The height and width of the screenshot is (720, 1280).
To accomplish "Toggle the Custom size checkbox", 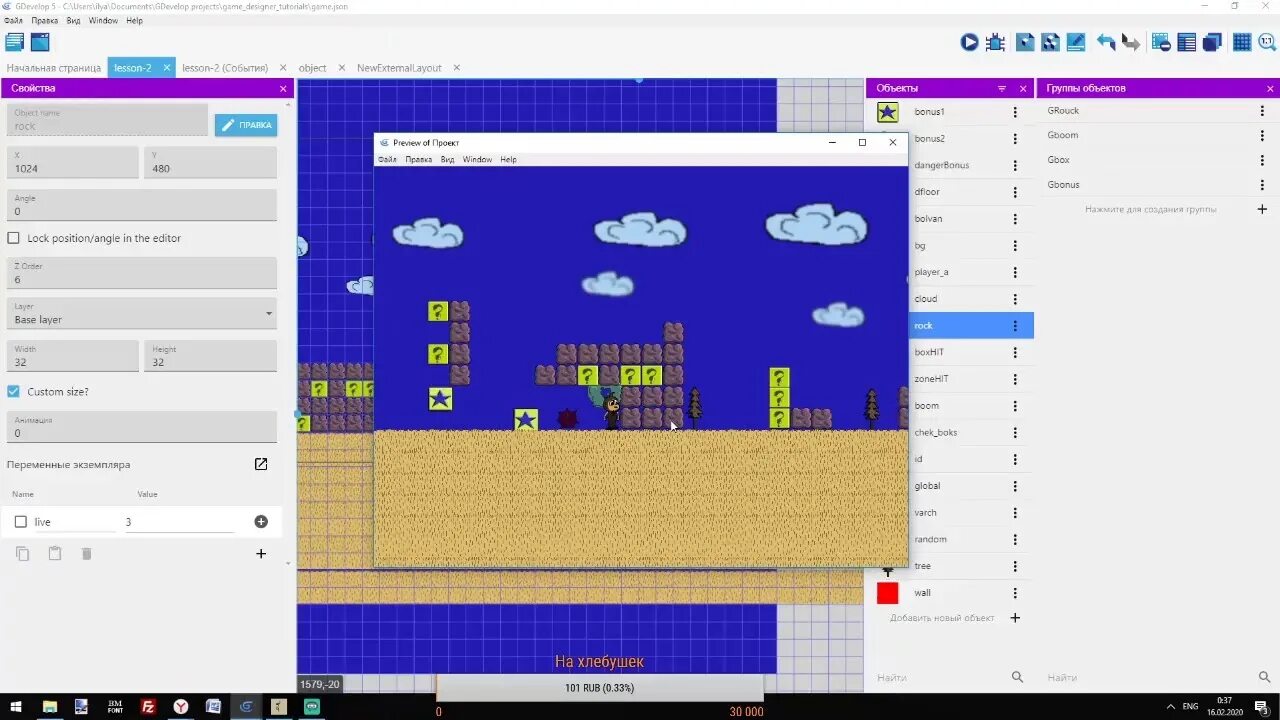I will [x=14, y=391].
